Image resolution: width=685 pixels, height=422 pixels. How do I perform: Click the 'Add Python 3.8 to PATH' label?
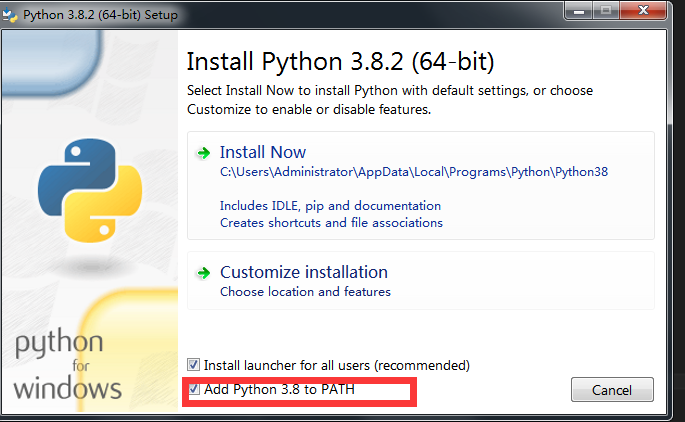(x=279, y=389)
